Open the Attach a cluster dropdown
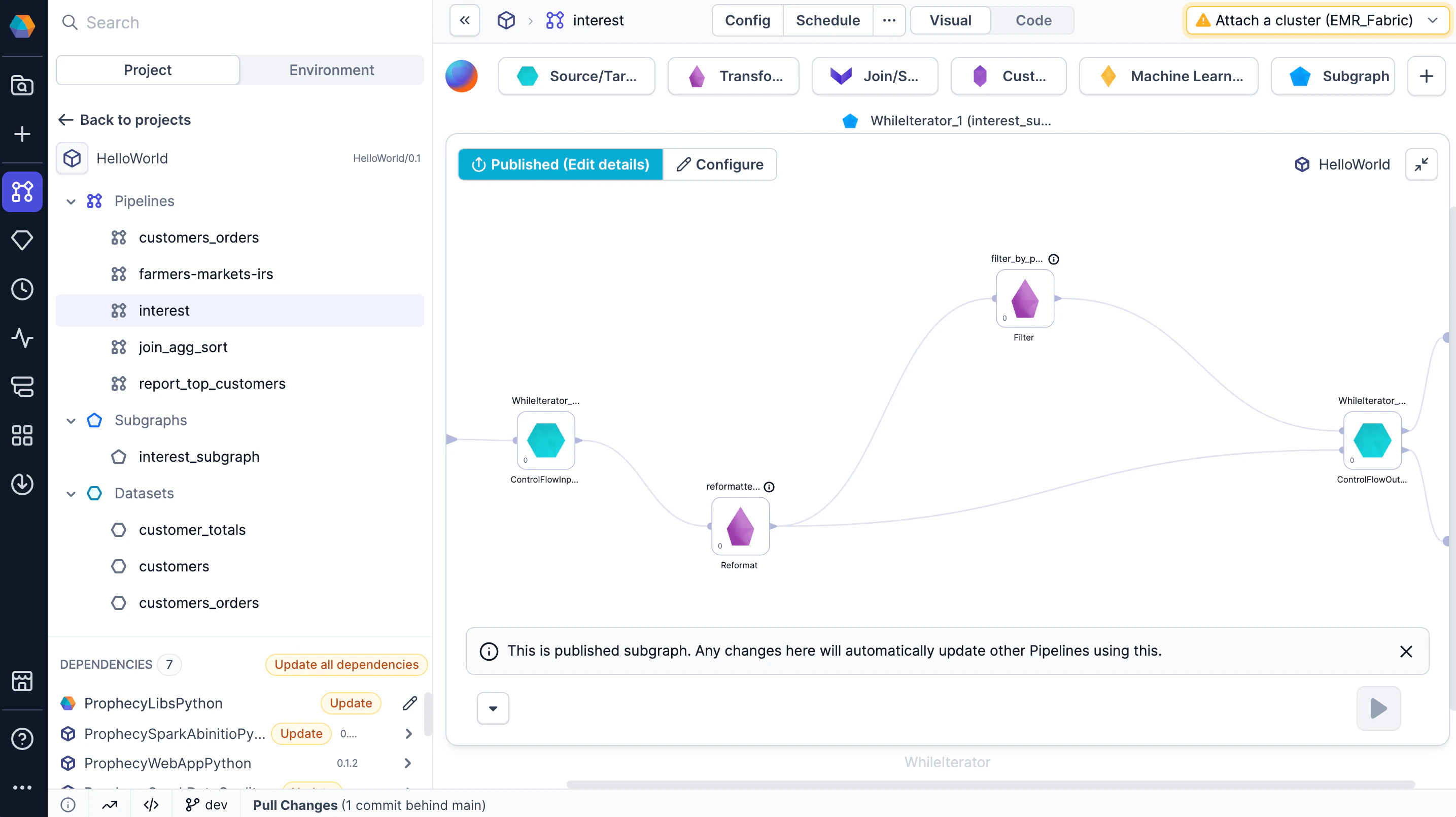Screen dimensions: 1456x817 tap(1317, 20)
